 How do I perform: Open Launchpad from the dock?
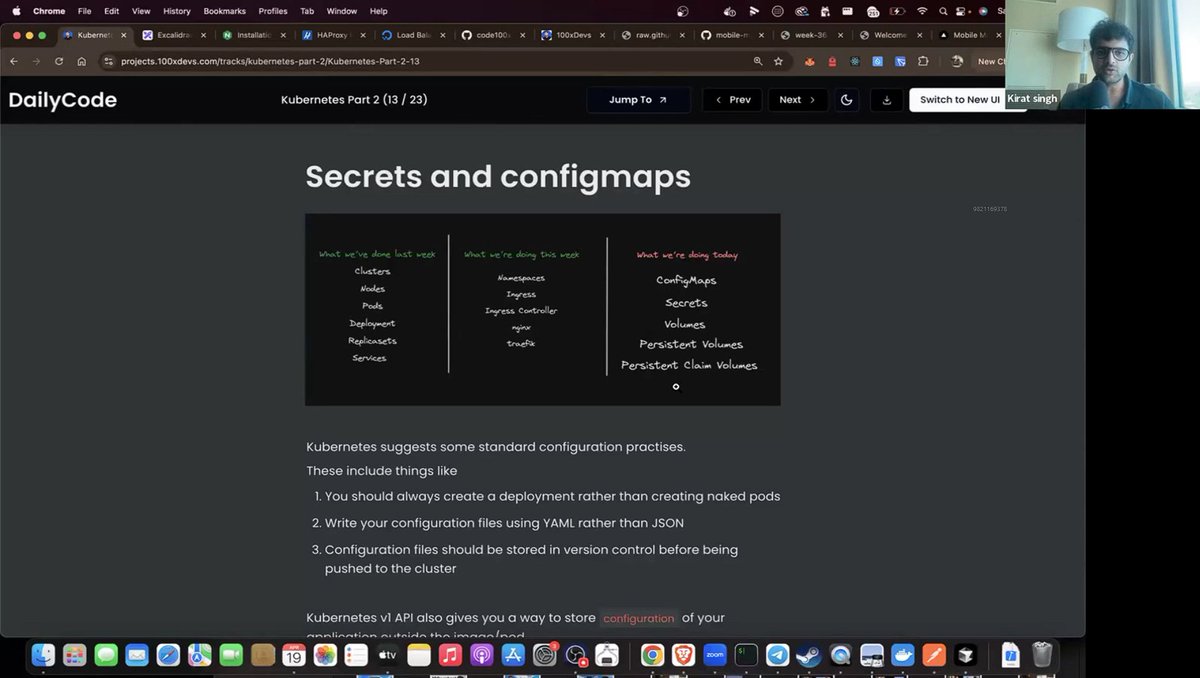click(74, 655)
